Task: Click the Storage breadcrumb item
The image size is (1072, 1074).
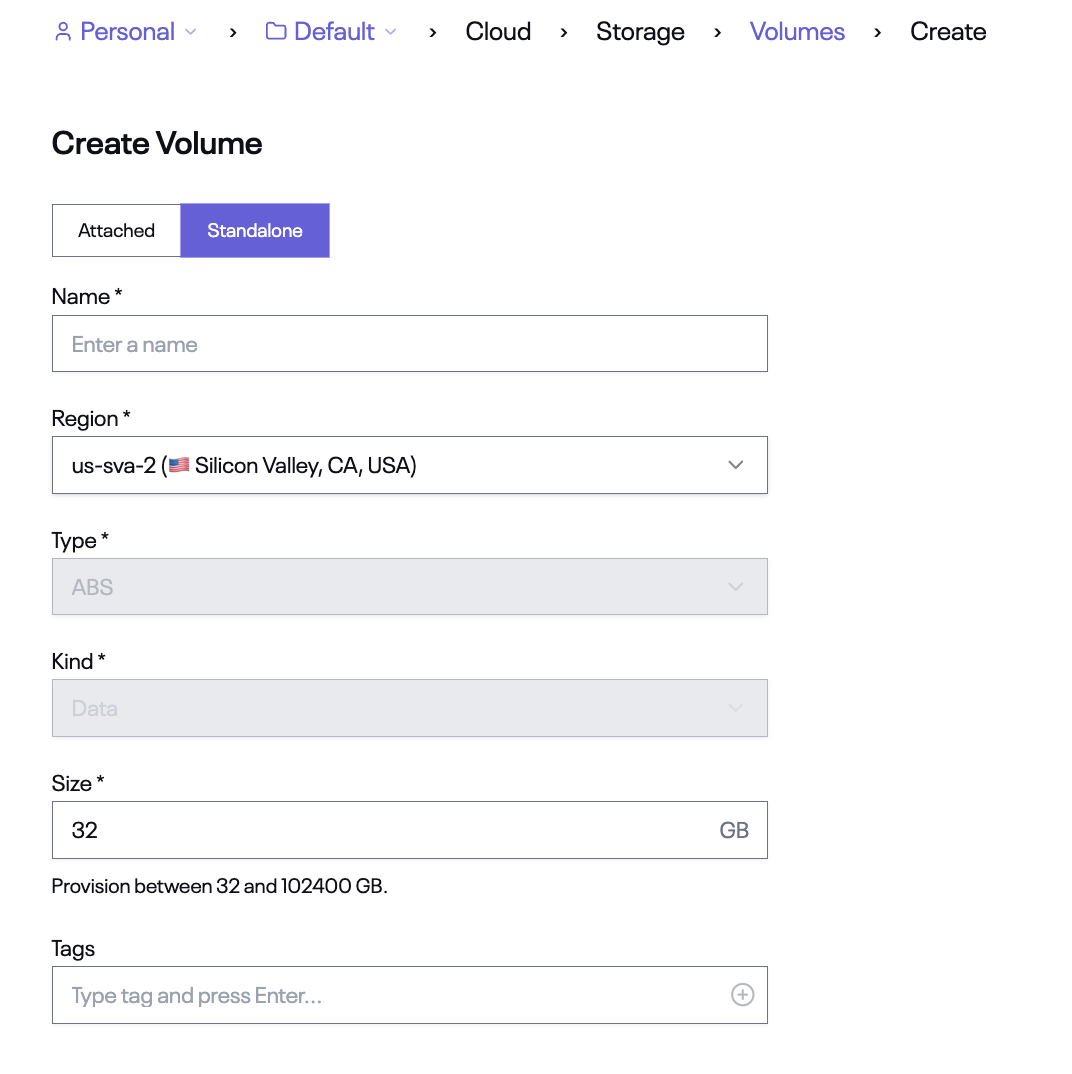Action: click(x=640, y=32)
